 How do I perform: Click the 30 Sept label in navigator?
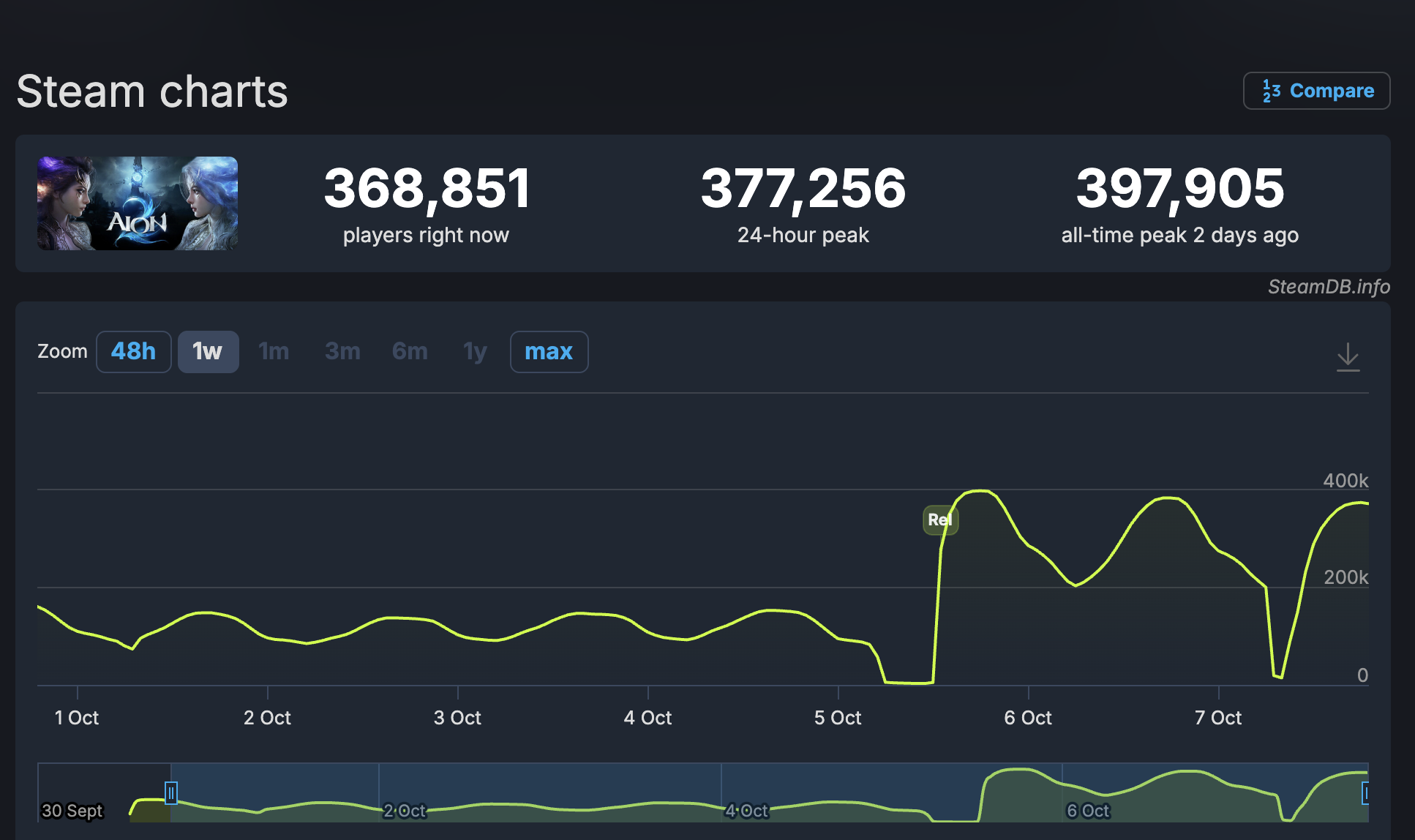click(x=72, y=811)
